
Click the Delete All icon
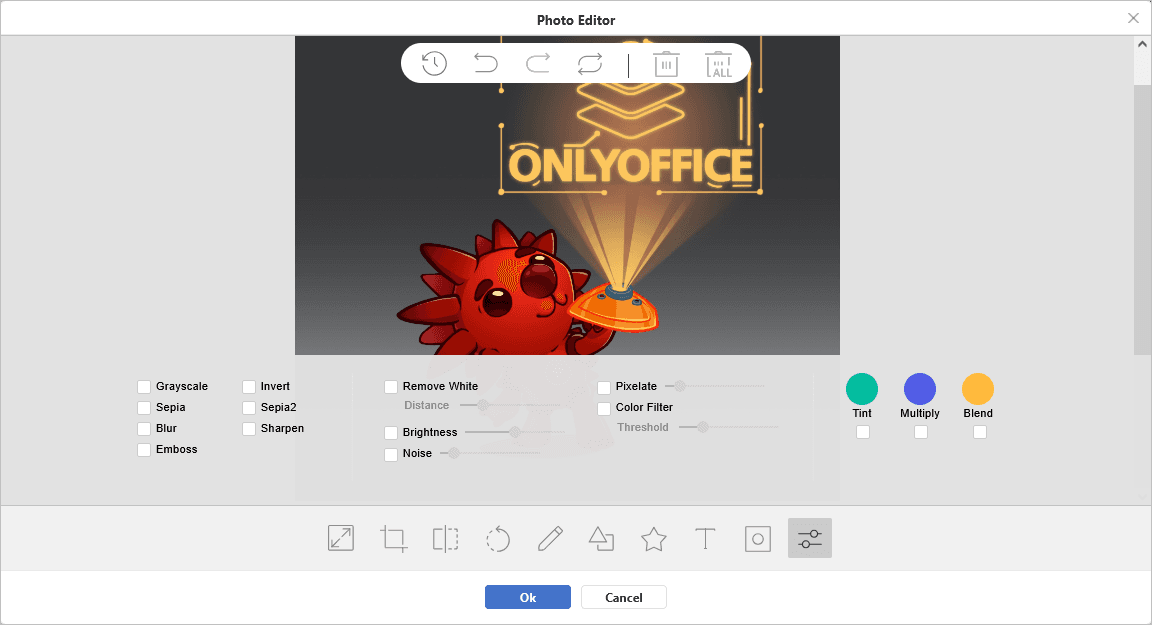tap(718, 63)
